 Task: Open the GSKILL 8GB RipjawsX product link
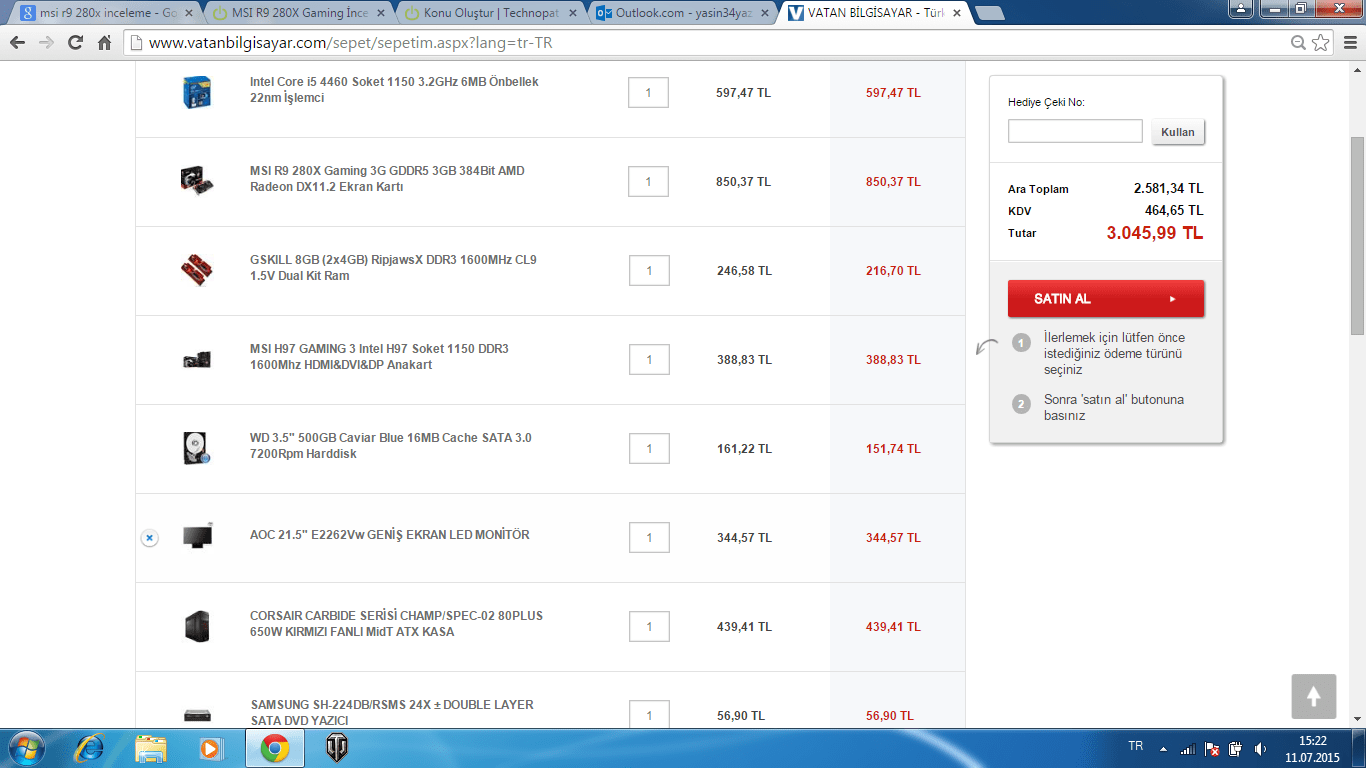[393, 268]
